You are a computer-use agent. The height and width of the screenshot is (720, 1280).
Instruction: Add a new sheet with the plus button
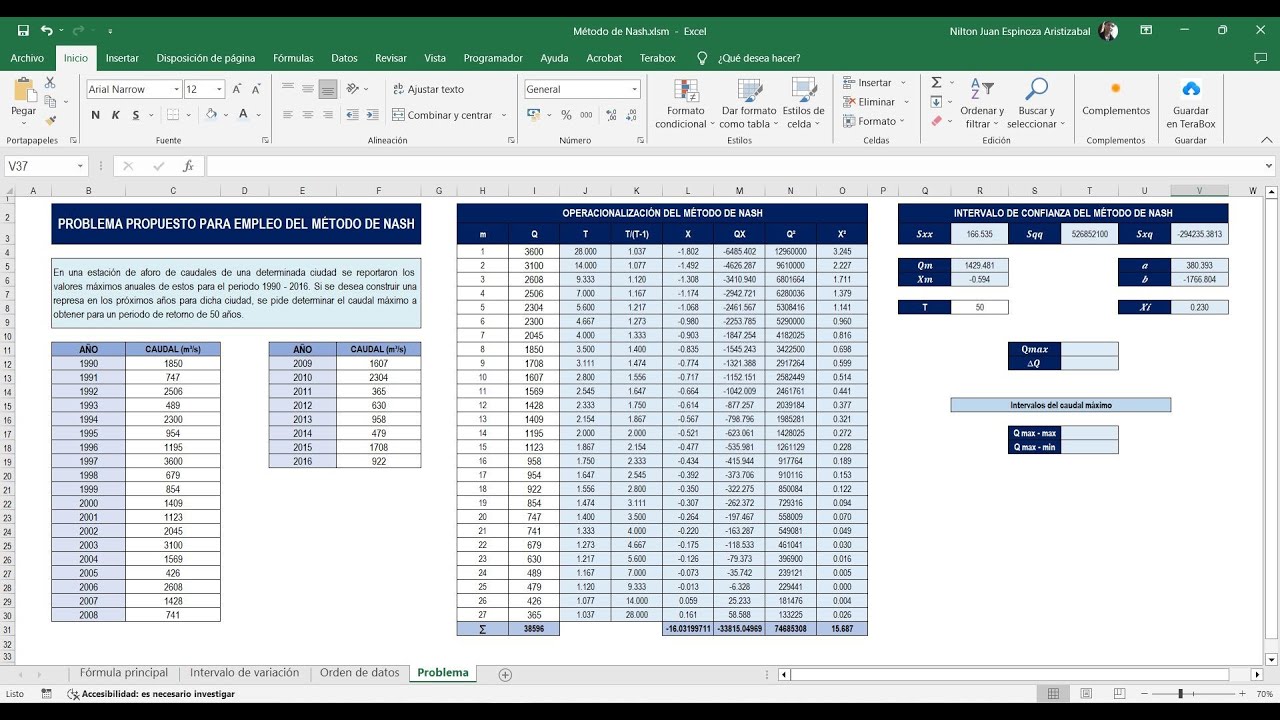pos(505,674)
